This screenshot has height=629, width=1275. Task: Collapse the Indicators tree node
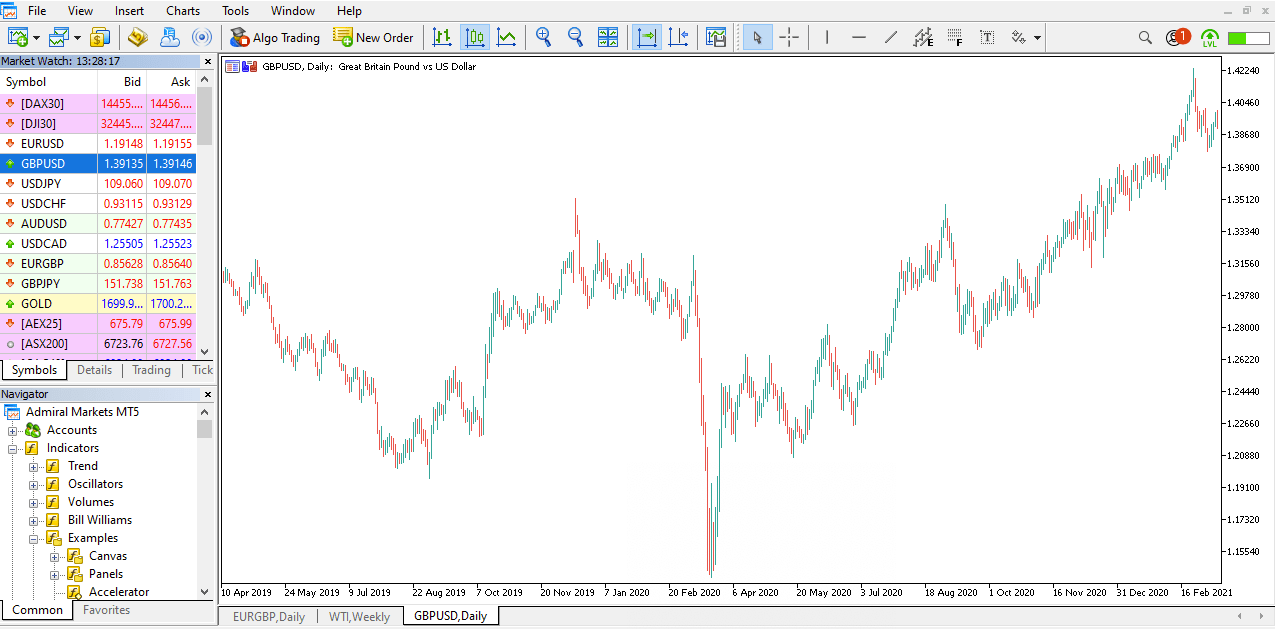(14, 448)
